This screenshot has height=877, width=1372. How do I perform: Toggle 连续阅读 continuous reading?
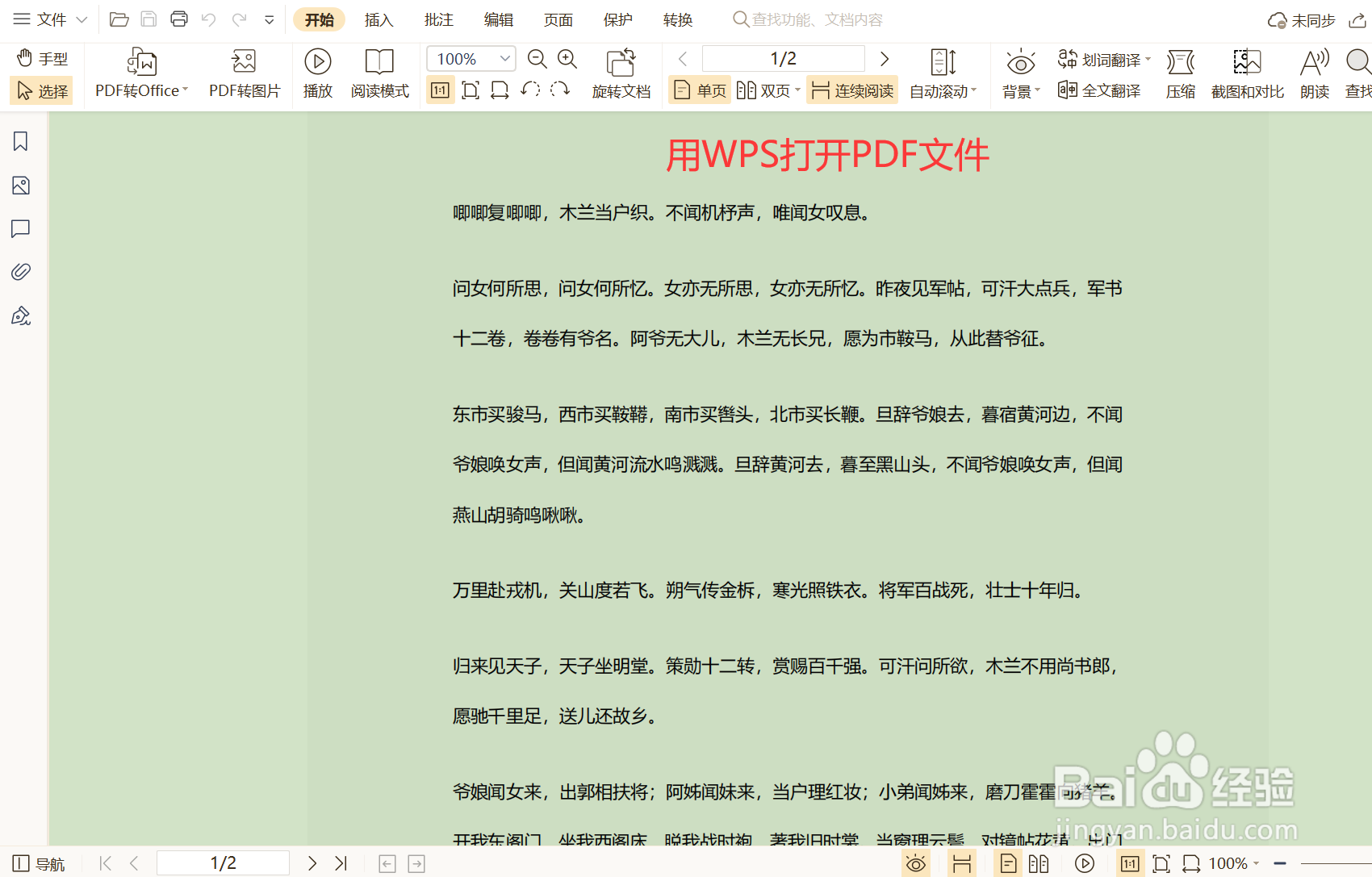(852, 90)
